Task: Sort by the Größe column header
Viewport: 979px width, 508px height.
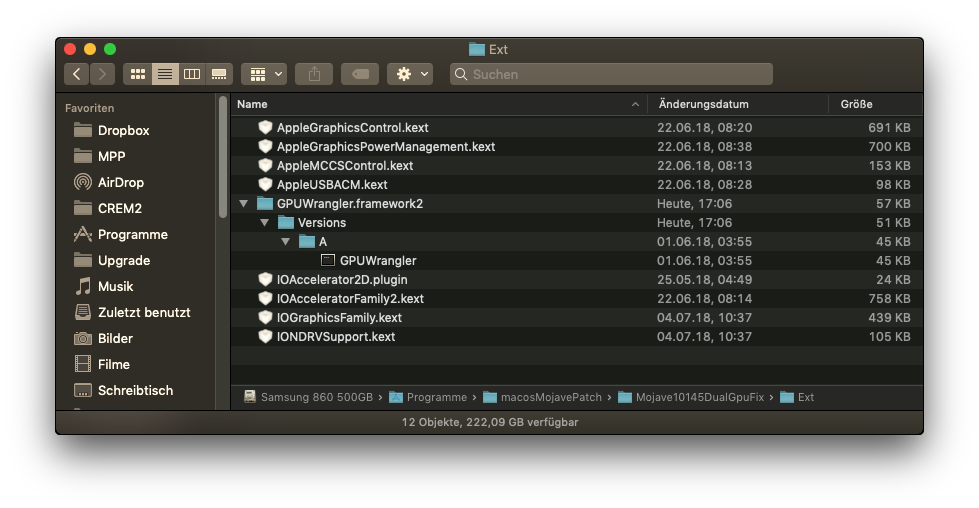Action: point(875,104)
